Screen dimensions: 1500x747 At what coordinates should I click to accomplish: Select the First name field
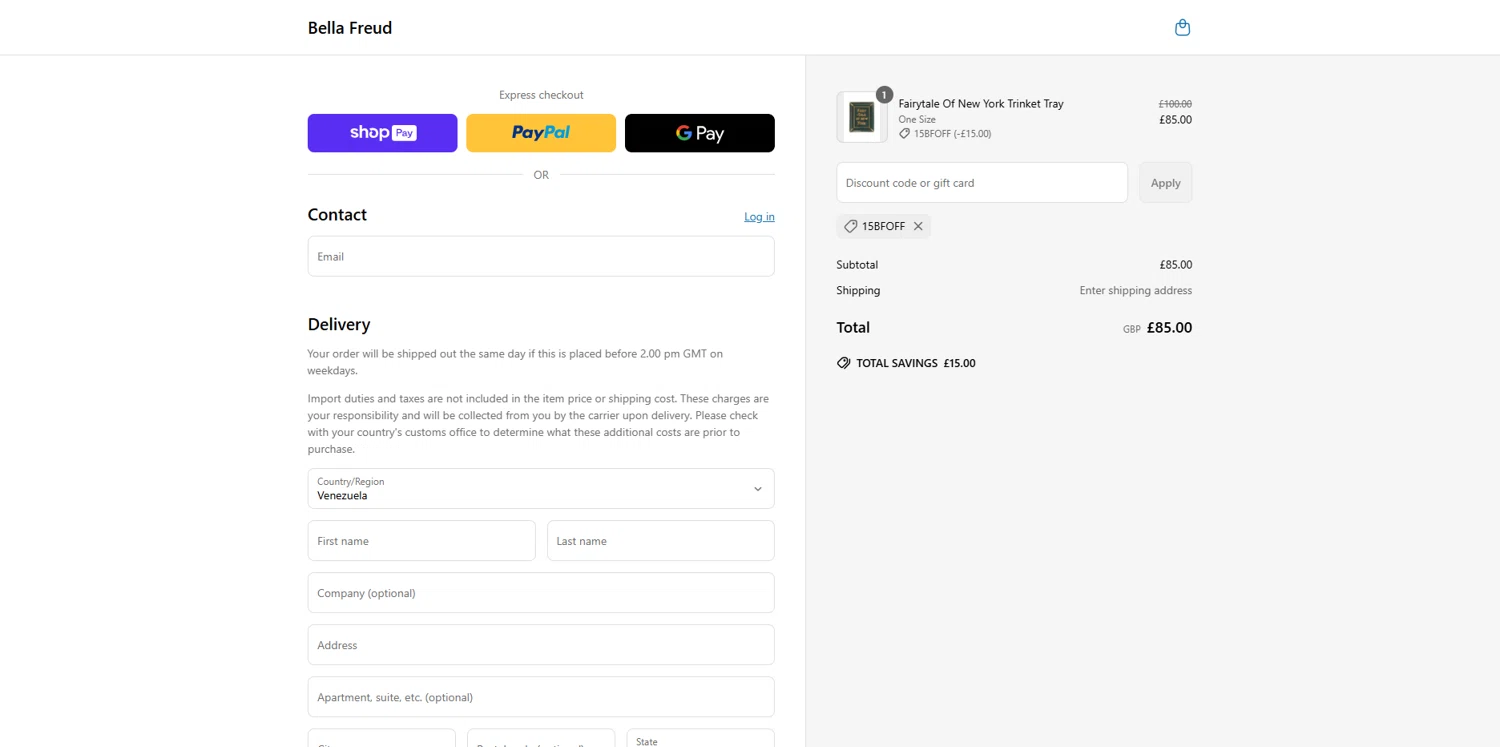422,541
